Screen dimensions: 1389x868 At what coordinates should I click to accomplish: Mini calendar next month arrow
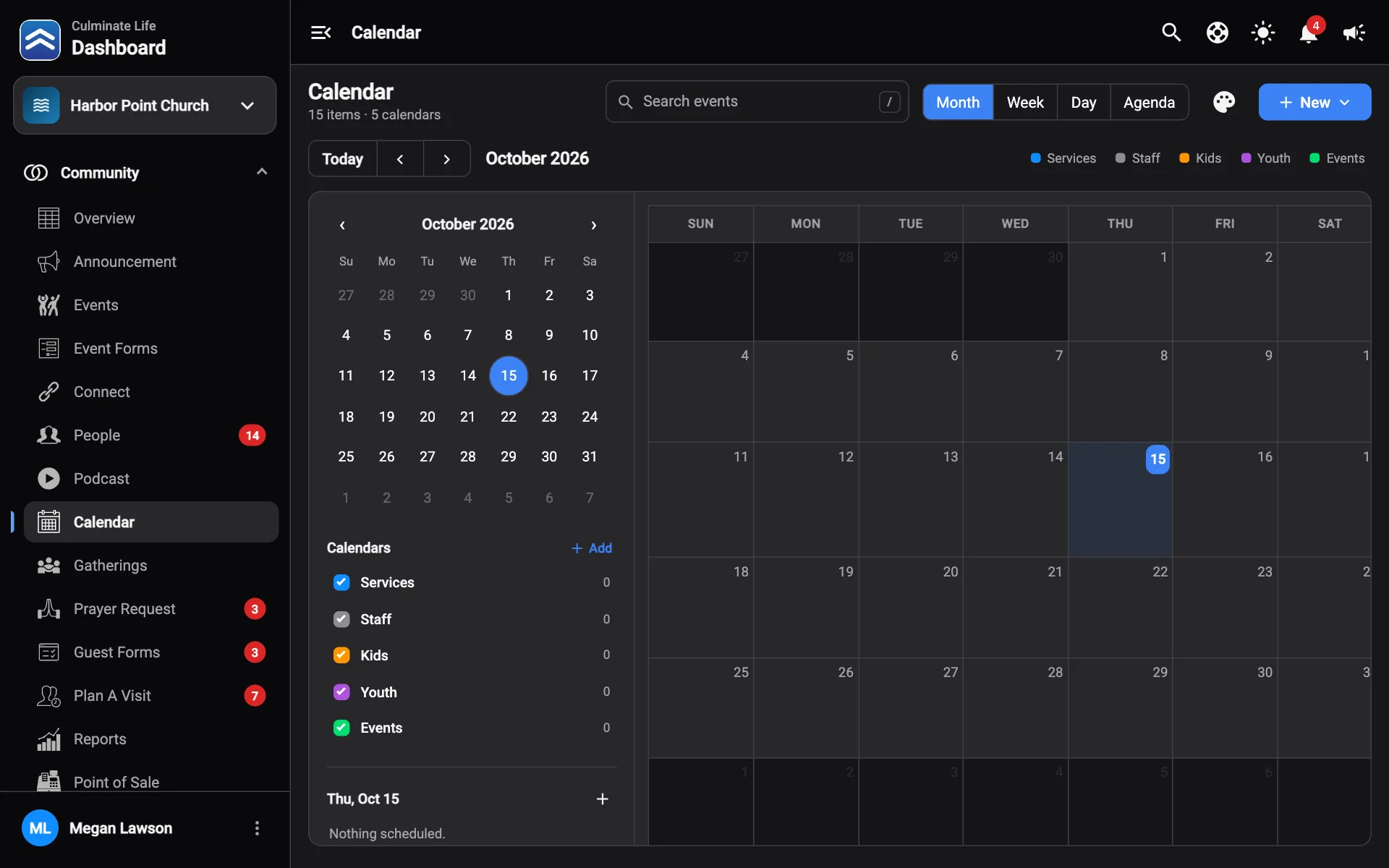[593, 225]
